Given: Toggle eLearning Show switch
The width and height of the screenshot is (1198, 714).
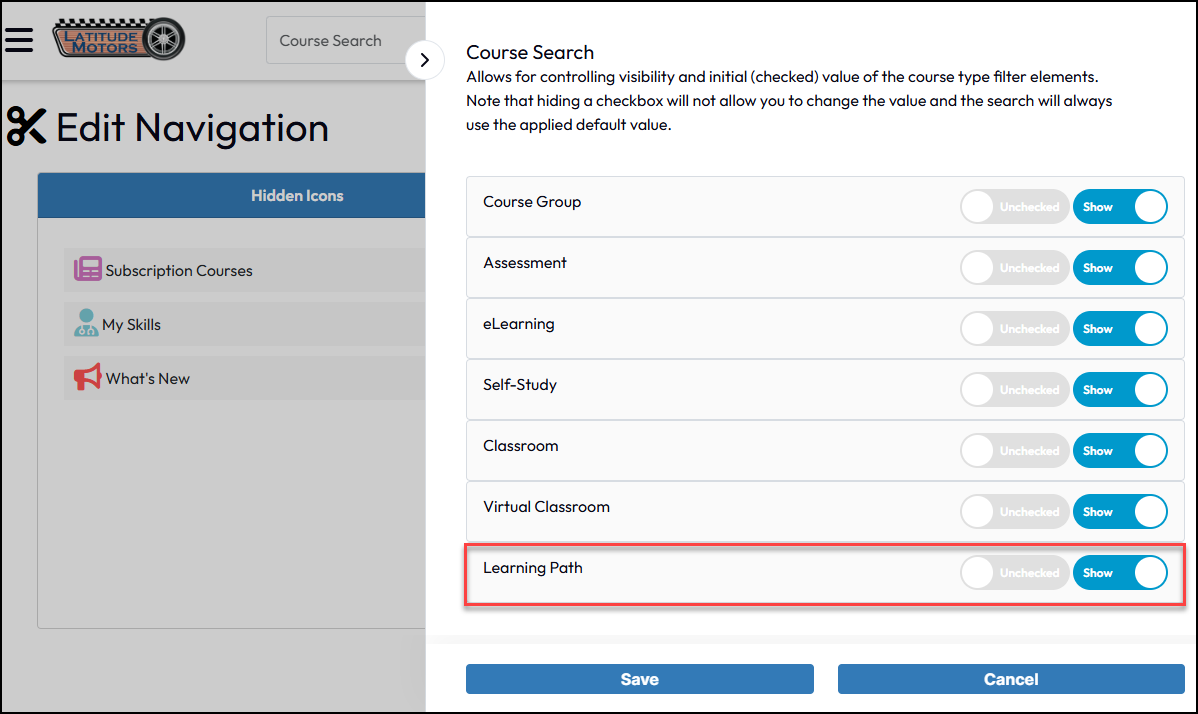Looking at the screenshot, I should [x=1119, y=329].
